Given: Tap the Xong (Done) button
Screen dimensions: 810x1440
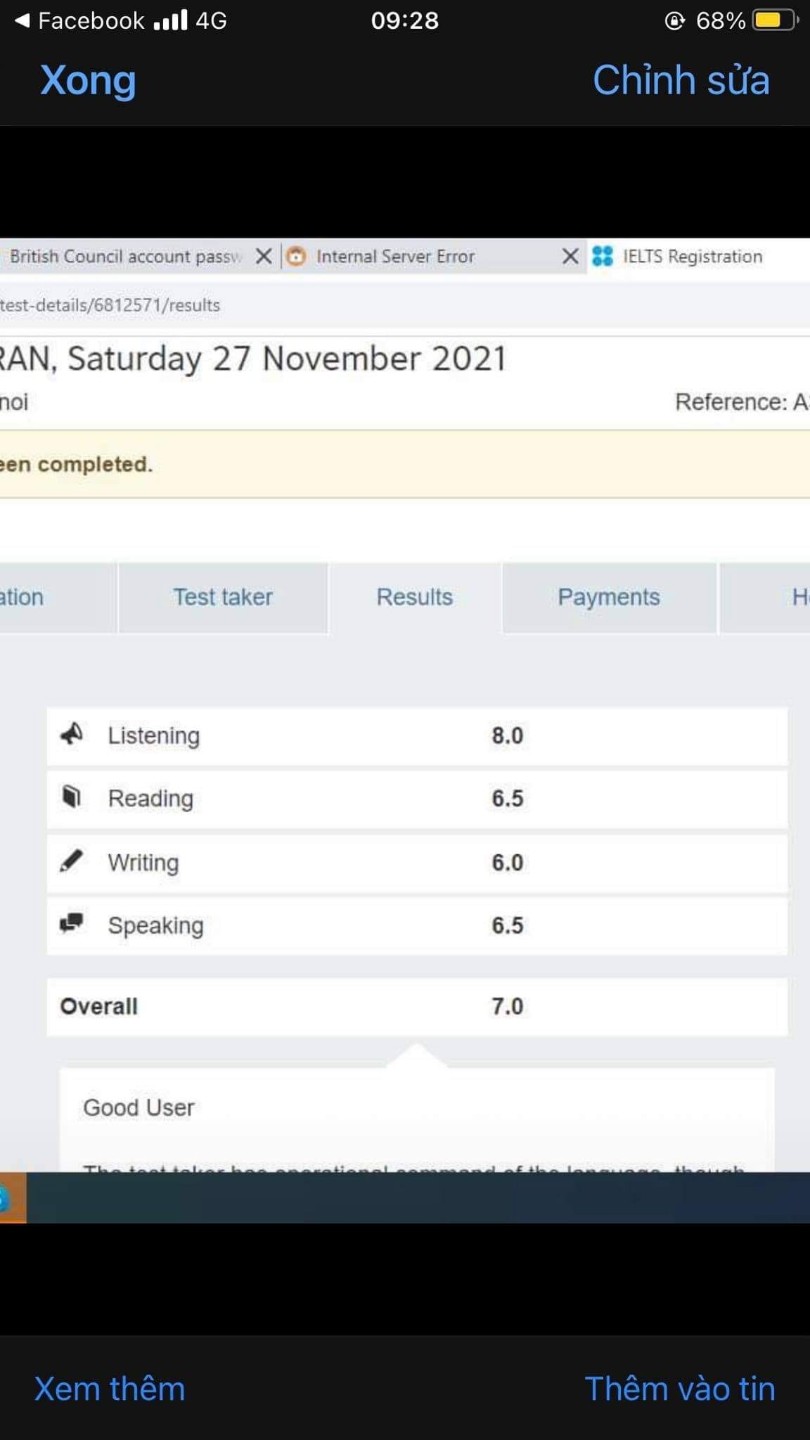Looking at the screenshot, I should 88,81.
